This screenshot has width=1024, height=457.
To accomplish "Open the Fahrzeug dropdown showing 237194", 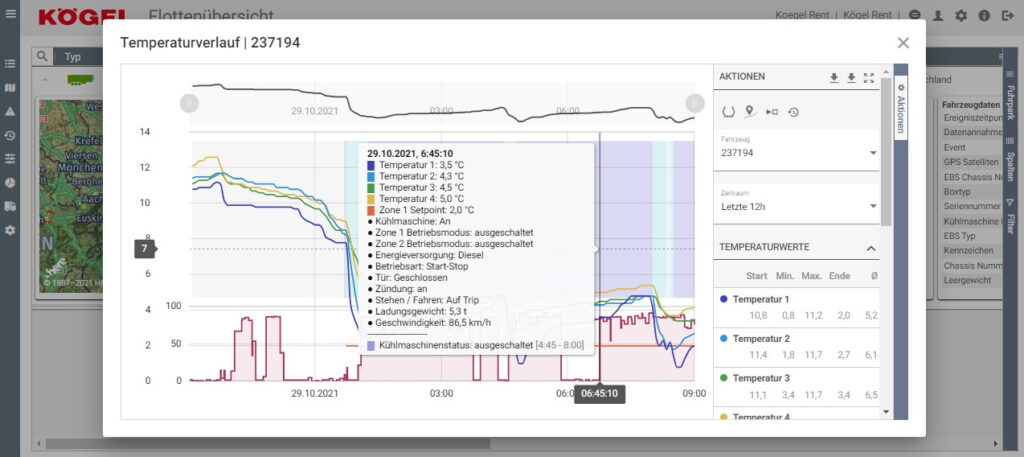I will pyautogui.click(x=798, y=153).
